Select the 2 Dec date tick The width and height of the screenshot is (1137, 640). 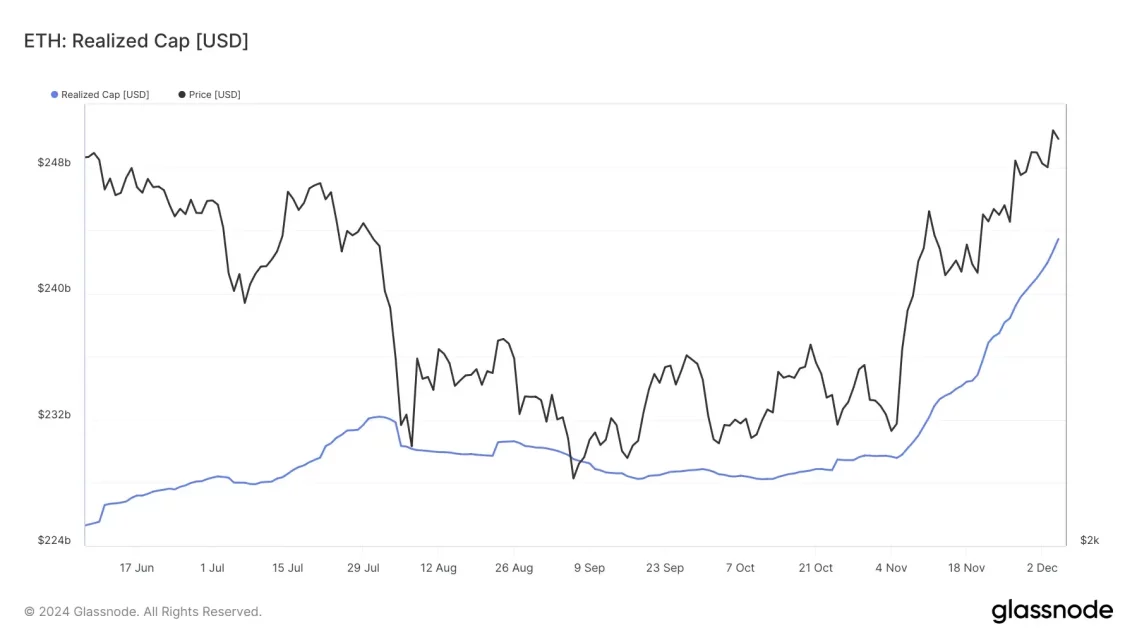(1041, 568)
